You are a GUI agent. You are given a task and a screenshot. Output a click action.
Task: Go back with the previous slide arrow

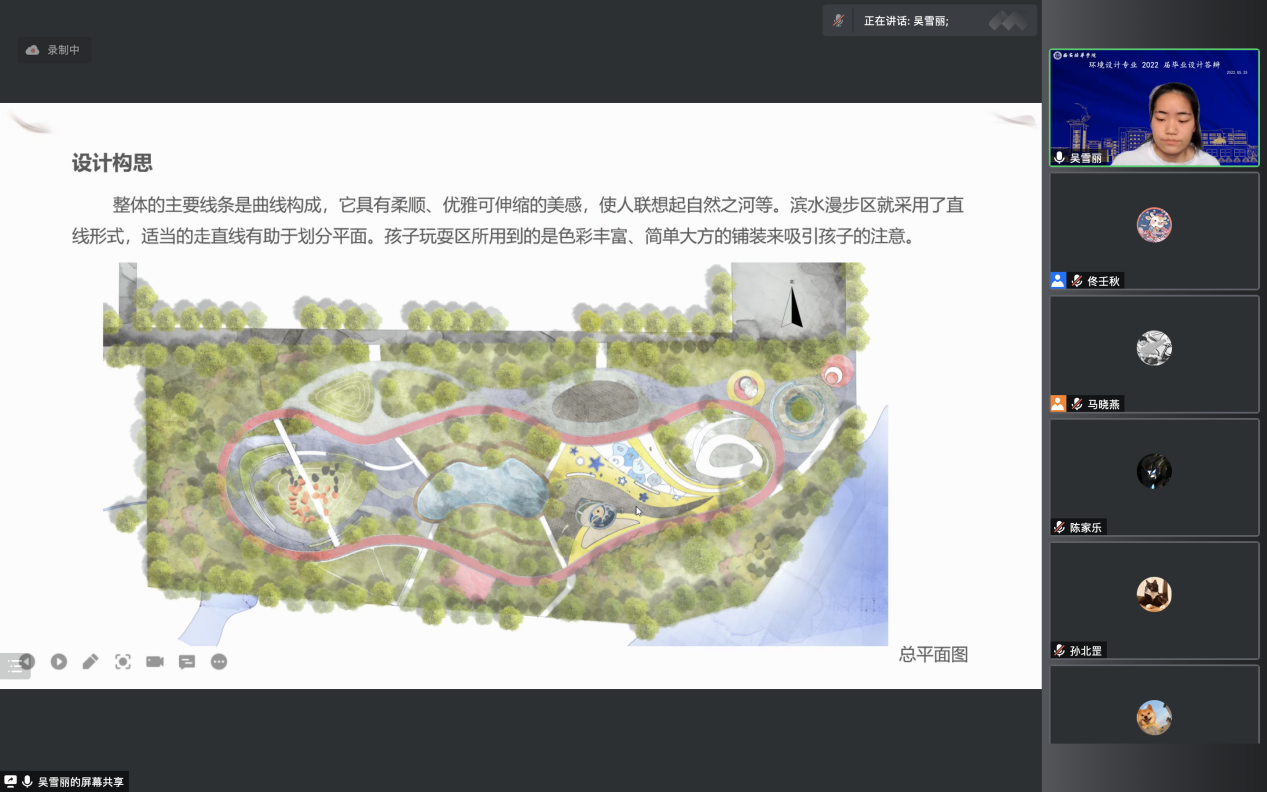27,661
